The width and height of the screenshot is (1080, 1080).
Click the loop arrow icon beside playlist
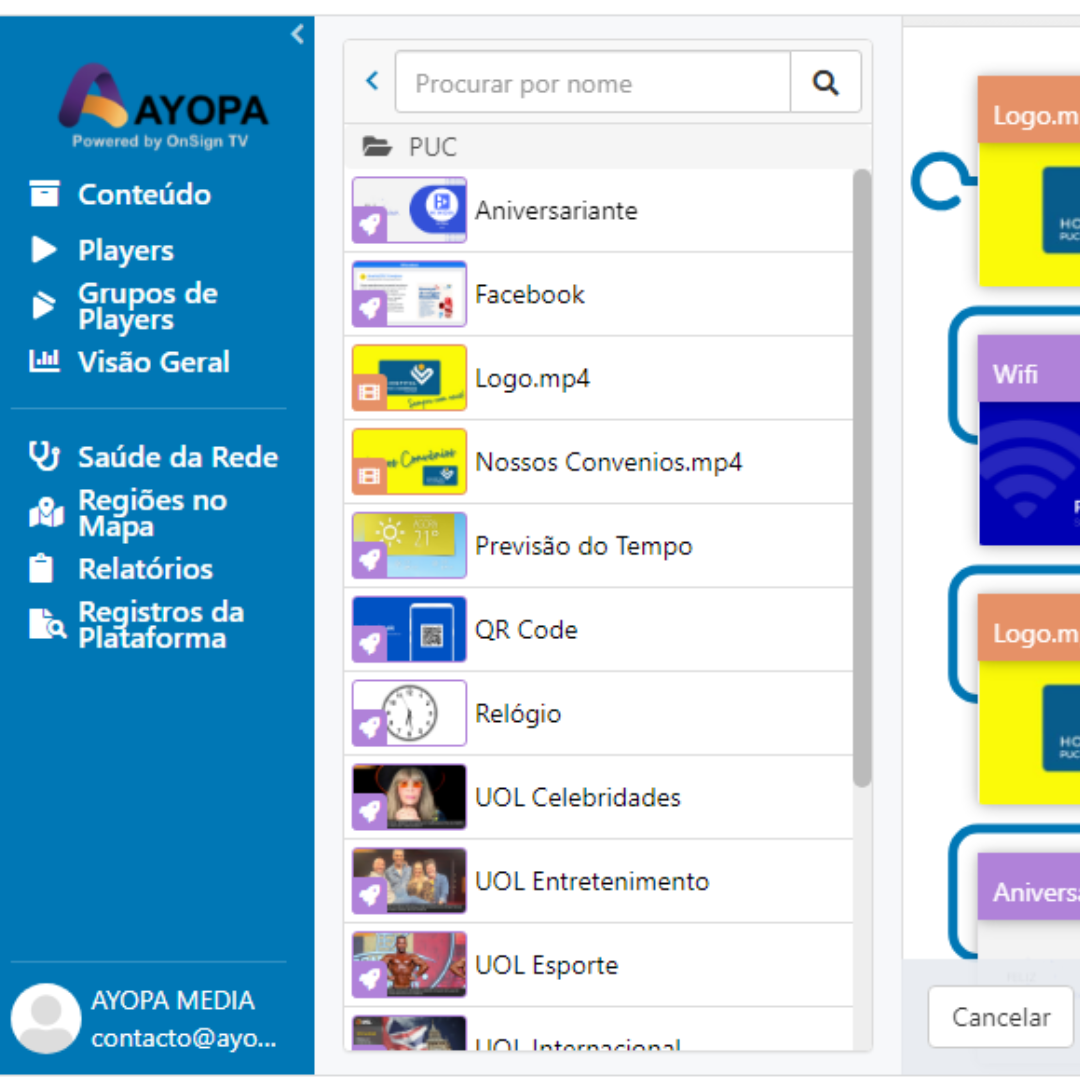click(x=942, y=182)
